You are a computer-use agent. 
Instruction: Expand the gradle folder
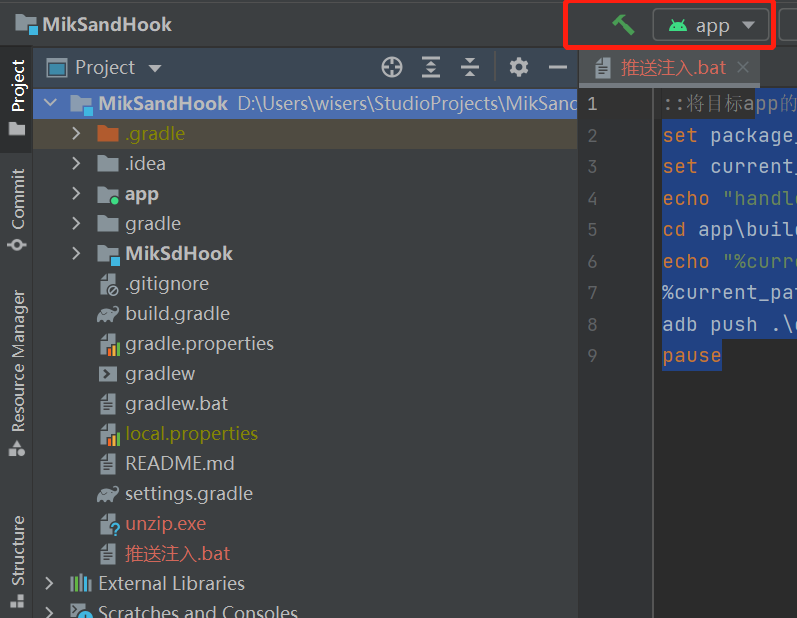pyautogui.click(x=76, y=223)
